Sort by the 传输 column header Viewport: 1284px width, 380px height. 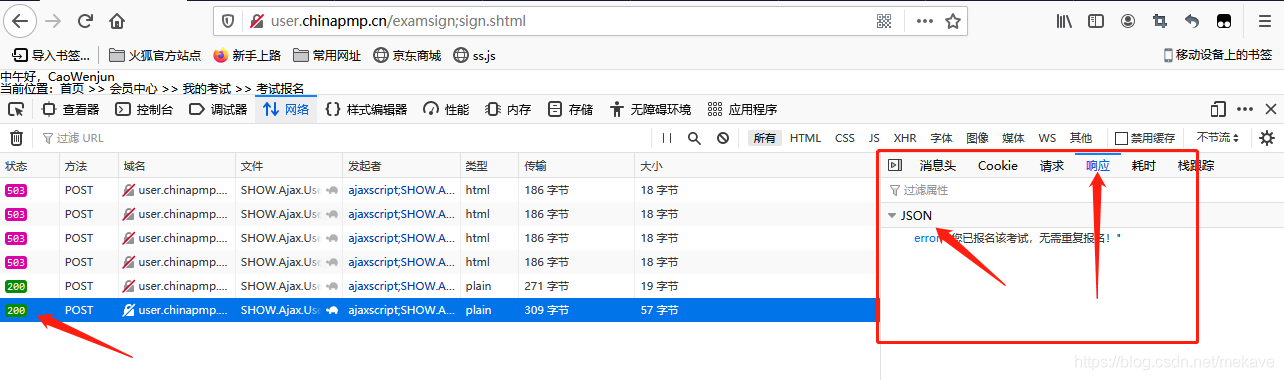point(576,165)
